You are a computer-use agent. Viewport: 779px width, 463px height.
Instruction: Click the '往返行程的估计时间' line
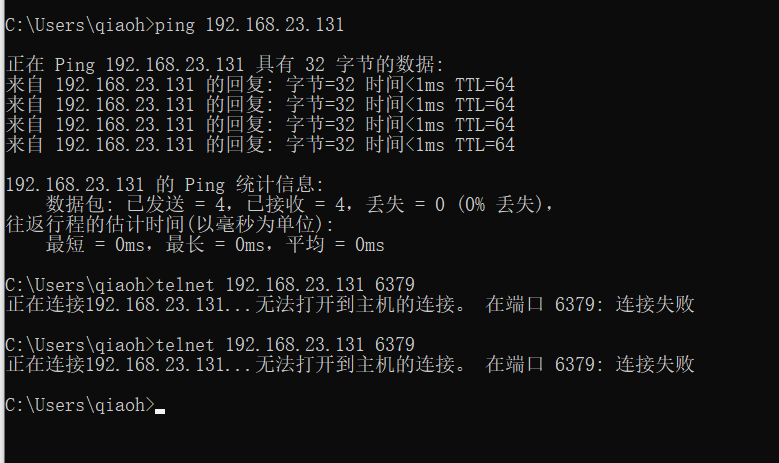point(168,225)
